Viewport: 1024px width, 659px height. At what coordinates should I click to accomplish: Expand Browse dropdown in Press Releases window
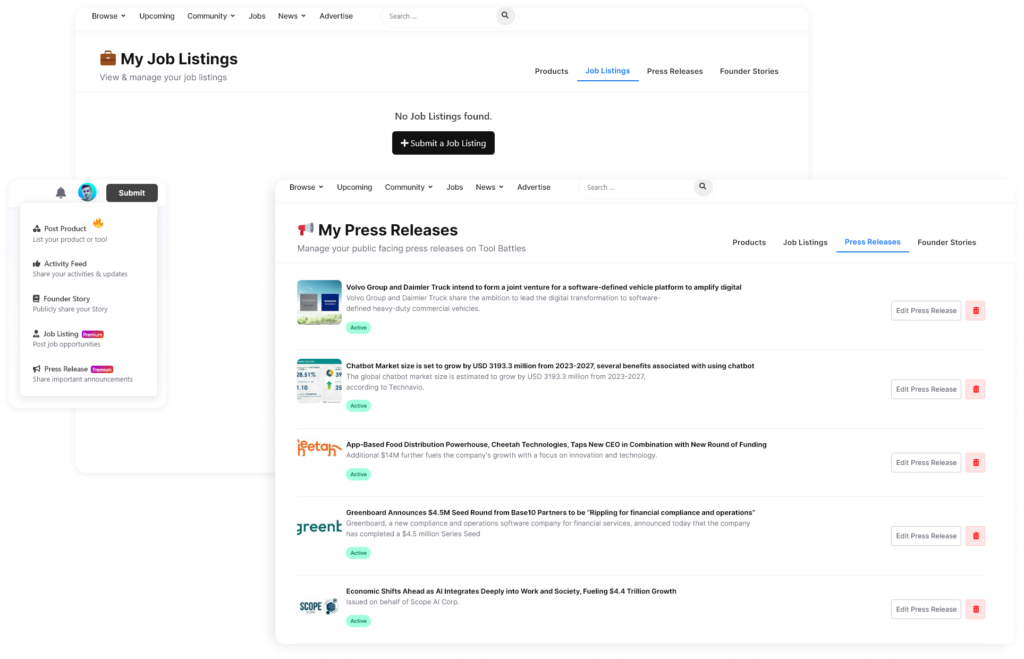click(306, 187)
